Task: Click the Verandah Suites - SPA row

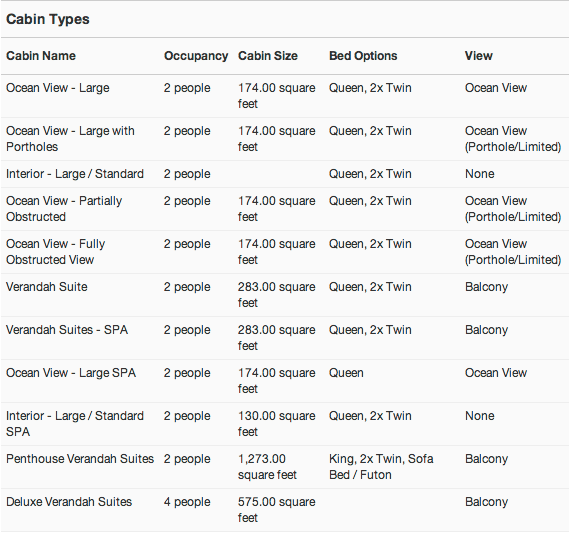Action: (x=284, y=338)
